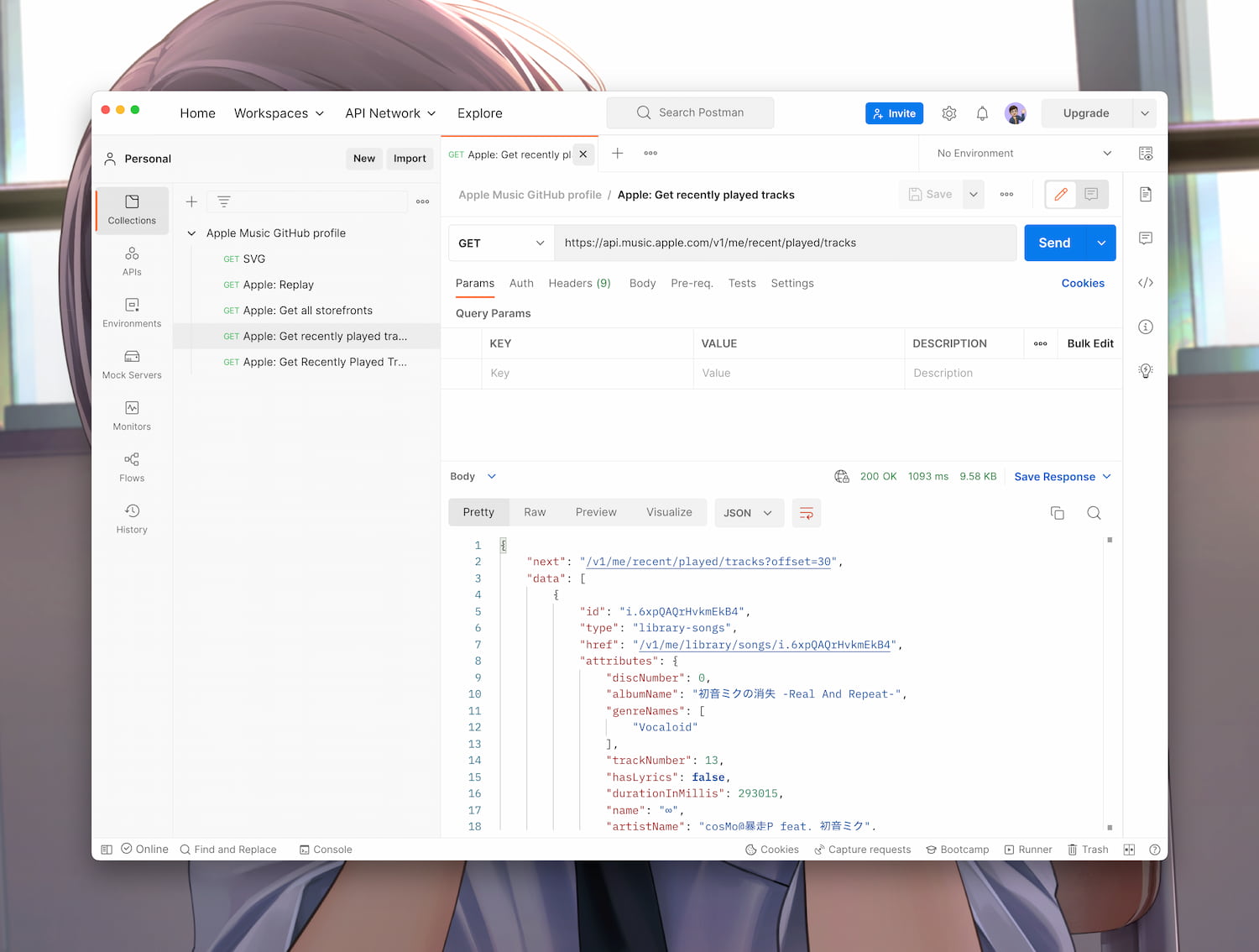Expand the API Network dropdown

pyautogui.click(x=390, y=113)
